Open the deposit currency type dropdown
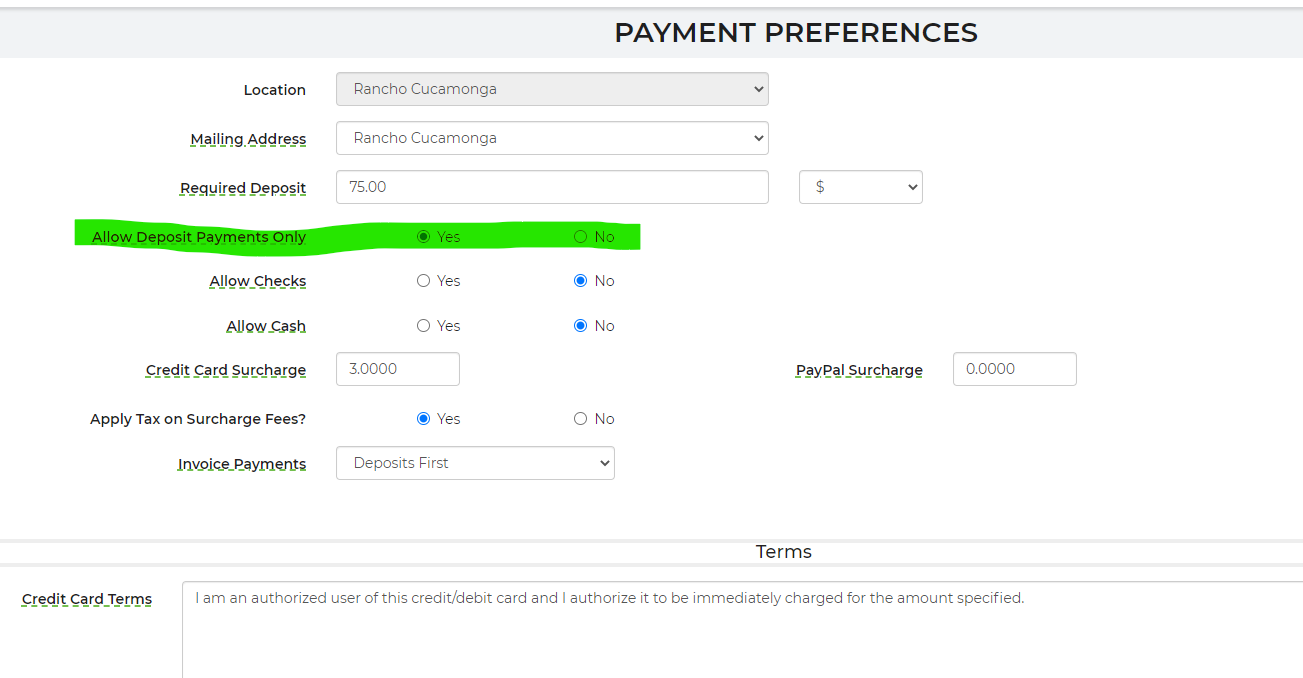This screenshot has height=678, width=1303. (x=860, y=187)
